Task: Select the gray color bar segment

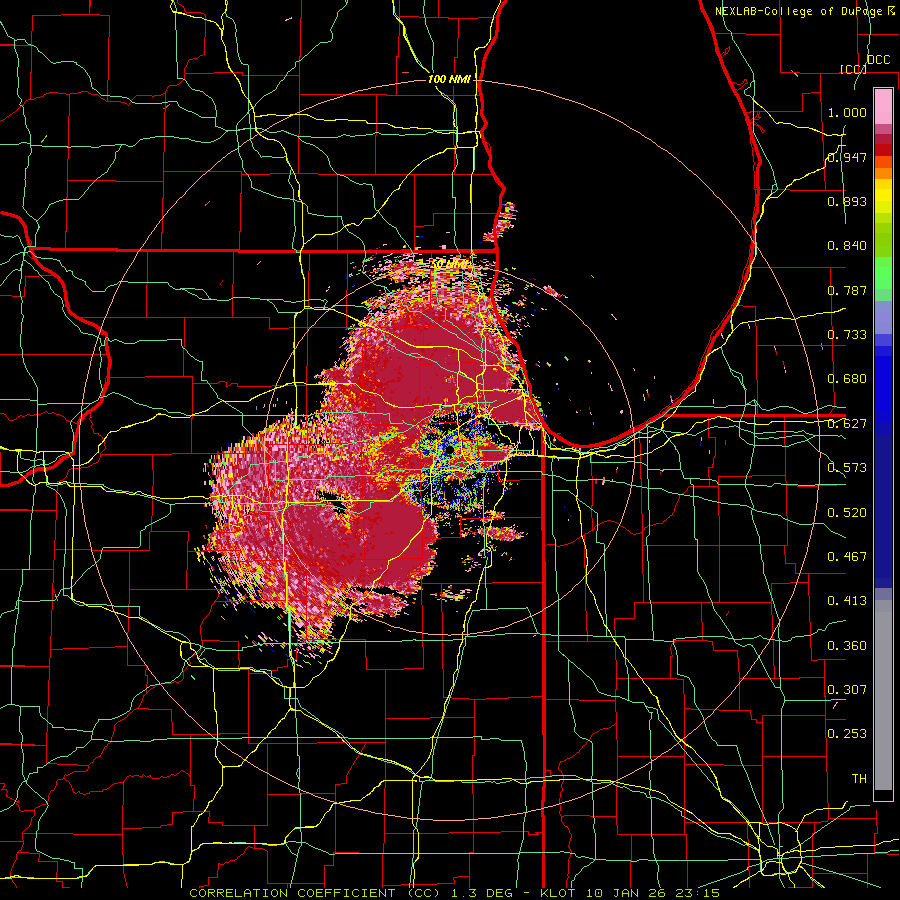Action: pos(883,699)
